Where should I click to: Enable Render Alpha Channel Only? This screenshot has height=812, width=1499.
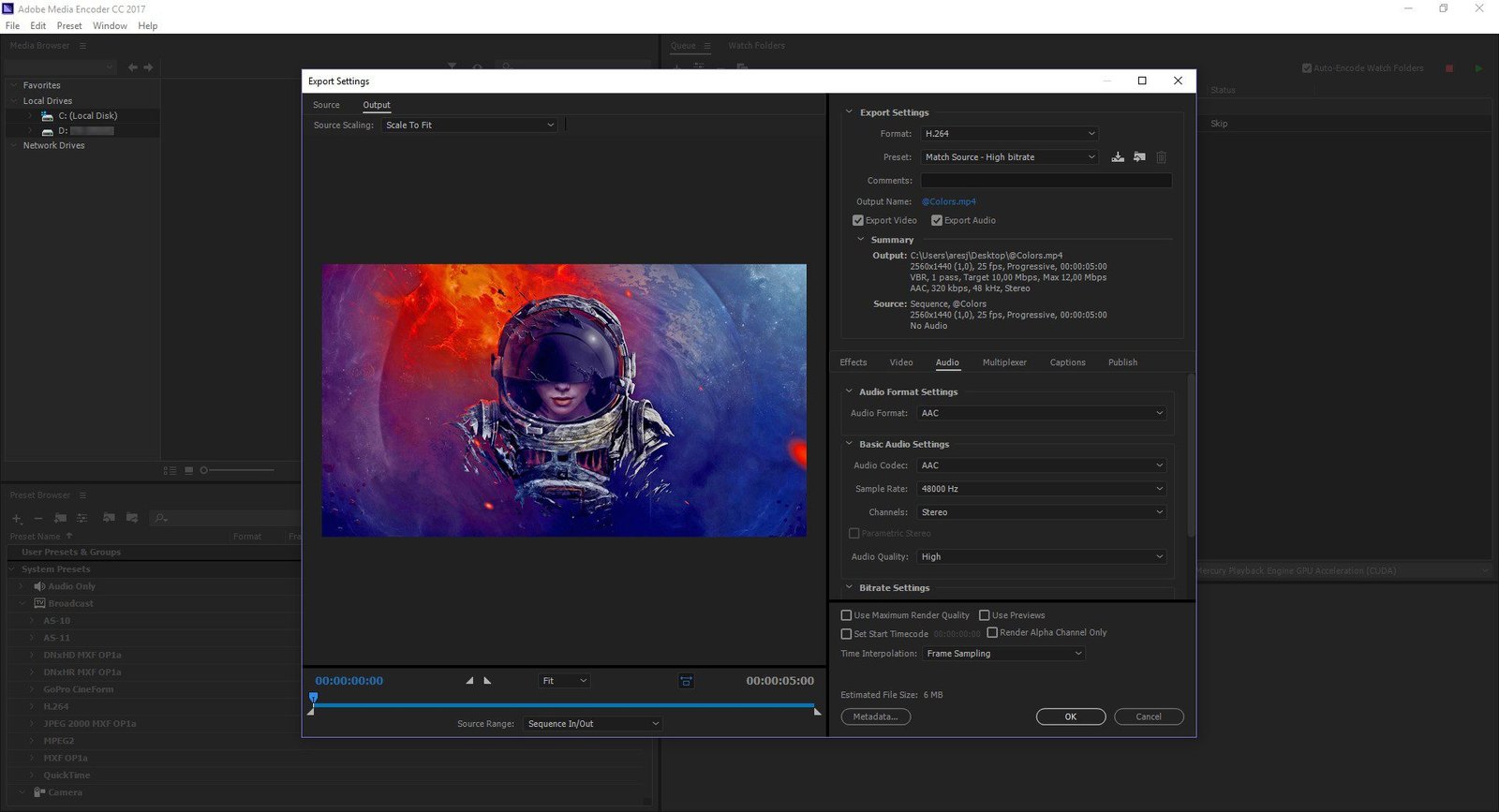(x=992, y=633)
